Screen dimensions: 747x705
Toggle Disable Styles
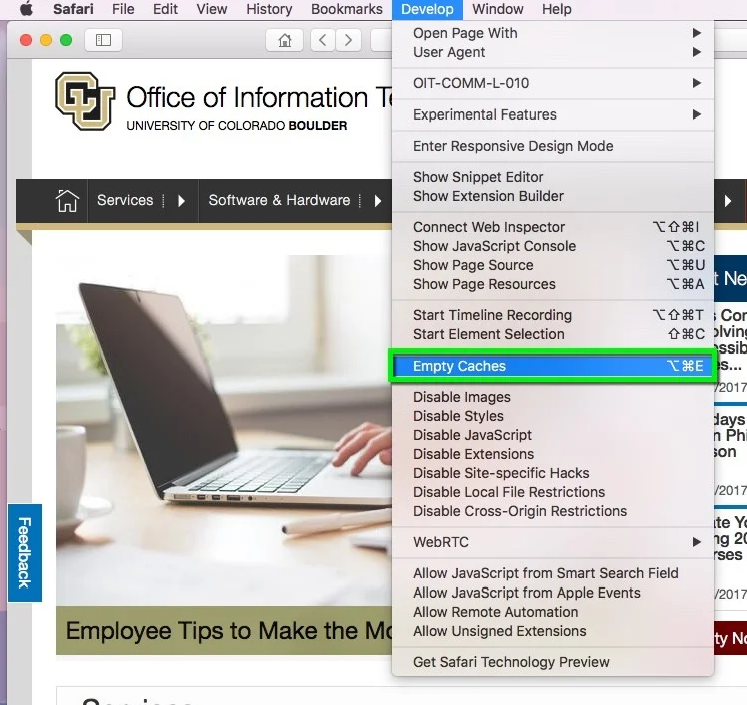(x=553, y=416)
